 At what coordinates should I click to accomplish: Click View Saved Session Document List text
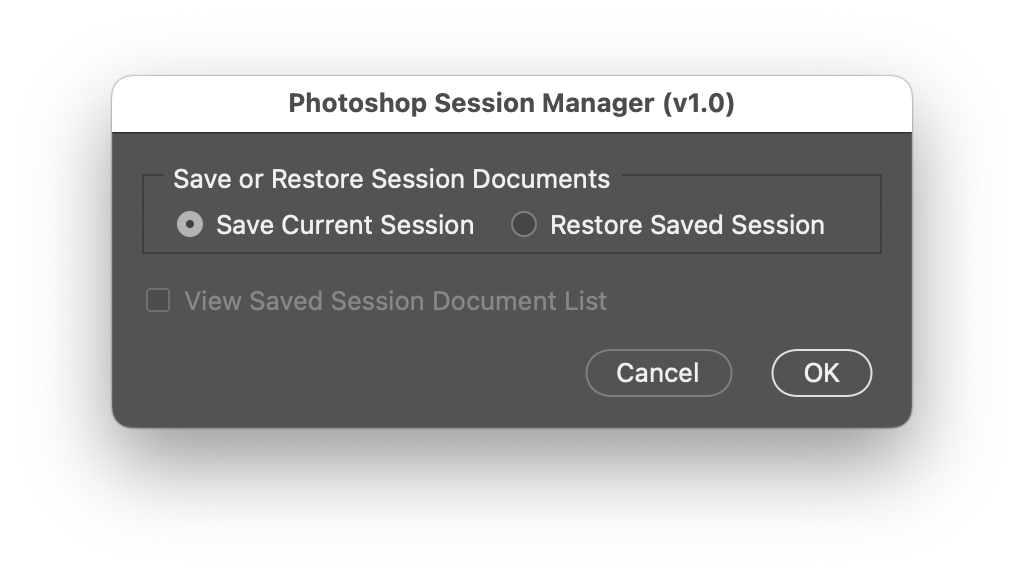point(396,300)
